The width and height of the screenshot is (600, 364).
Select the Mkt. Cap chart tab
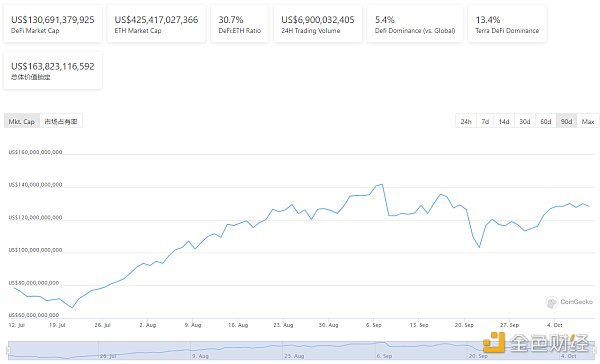[22, 121]
